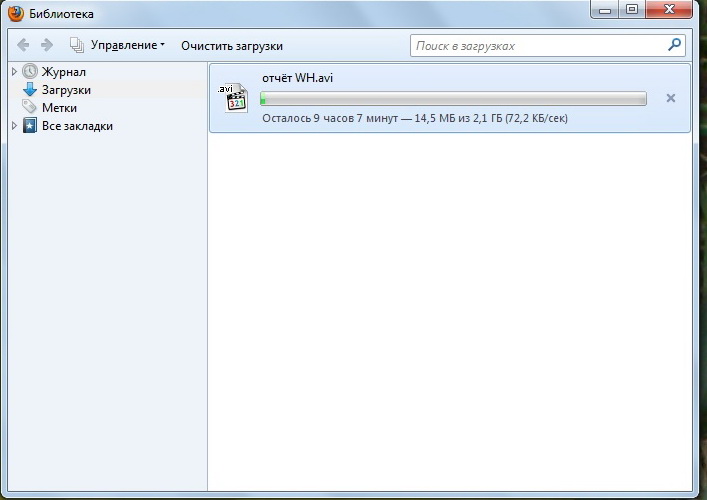The width and height of the screenshot is (707, 500).
Task: Open the Метки tags entry
Action: pos(59,108)
